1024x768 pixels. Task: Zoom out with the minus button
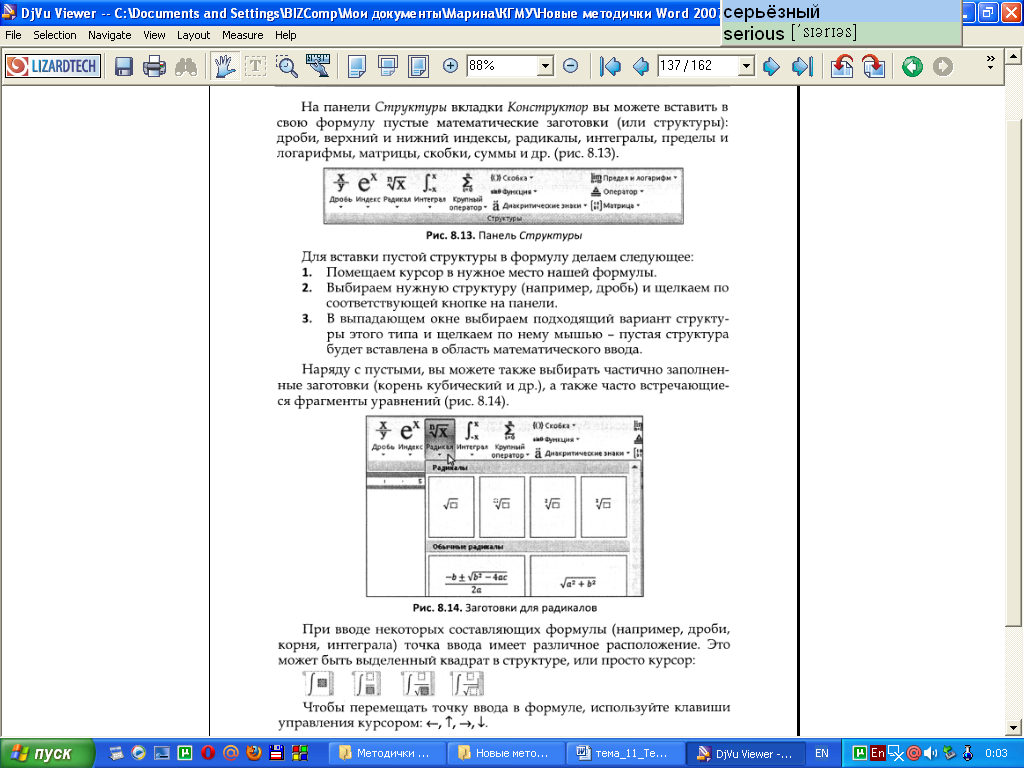click(x=570, y=65)
